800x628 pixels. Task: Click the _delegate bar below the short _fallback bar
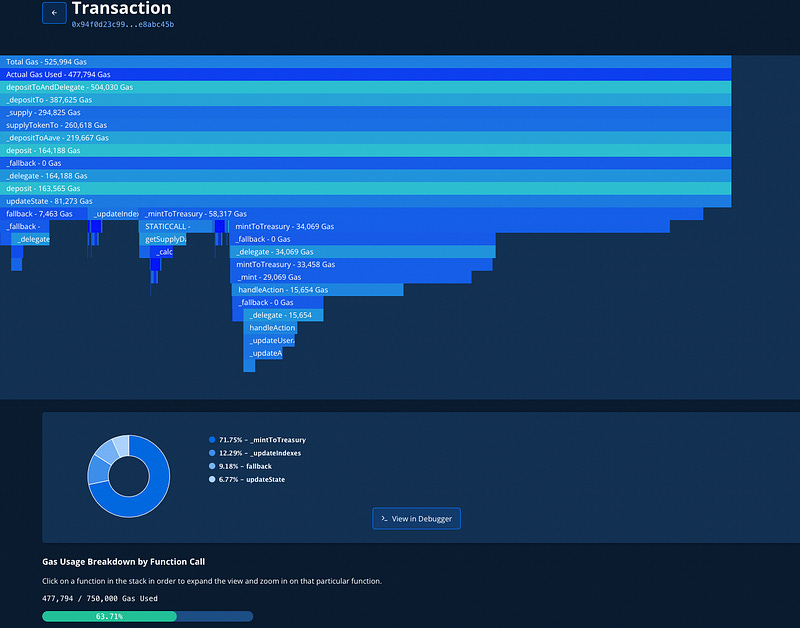(31, 239)
